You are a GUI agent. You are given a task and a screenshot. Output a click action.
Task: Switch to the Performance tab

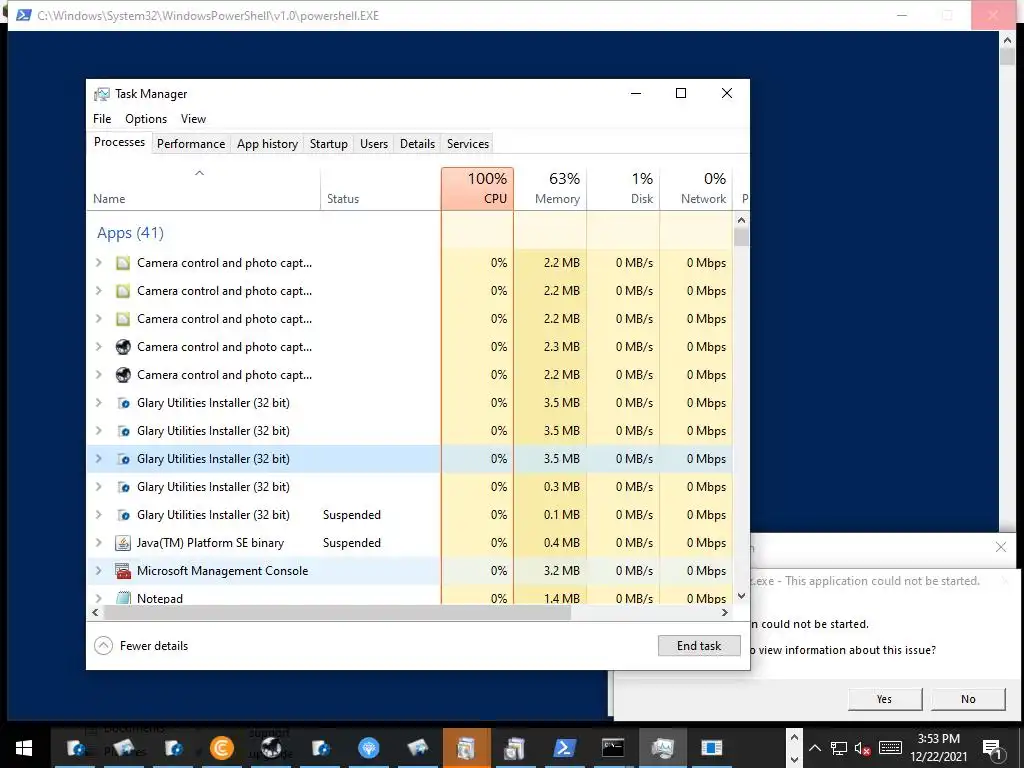pyautogui.click(x=191, y=144)
